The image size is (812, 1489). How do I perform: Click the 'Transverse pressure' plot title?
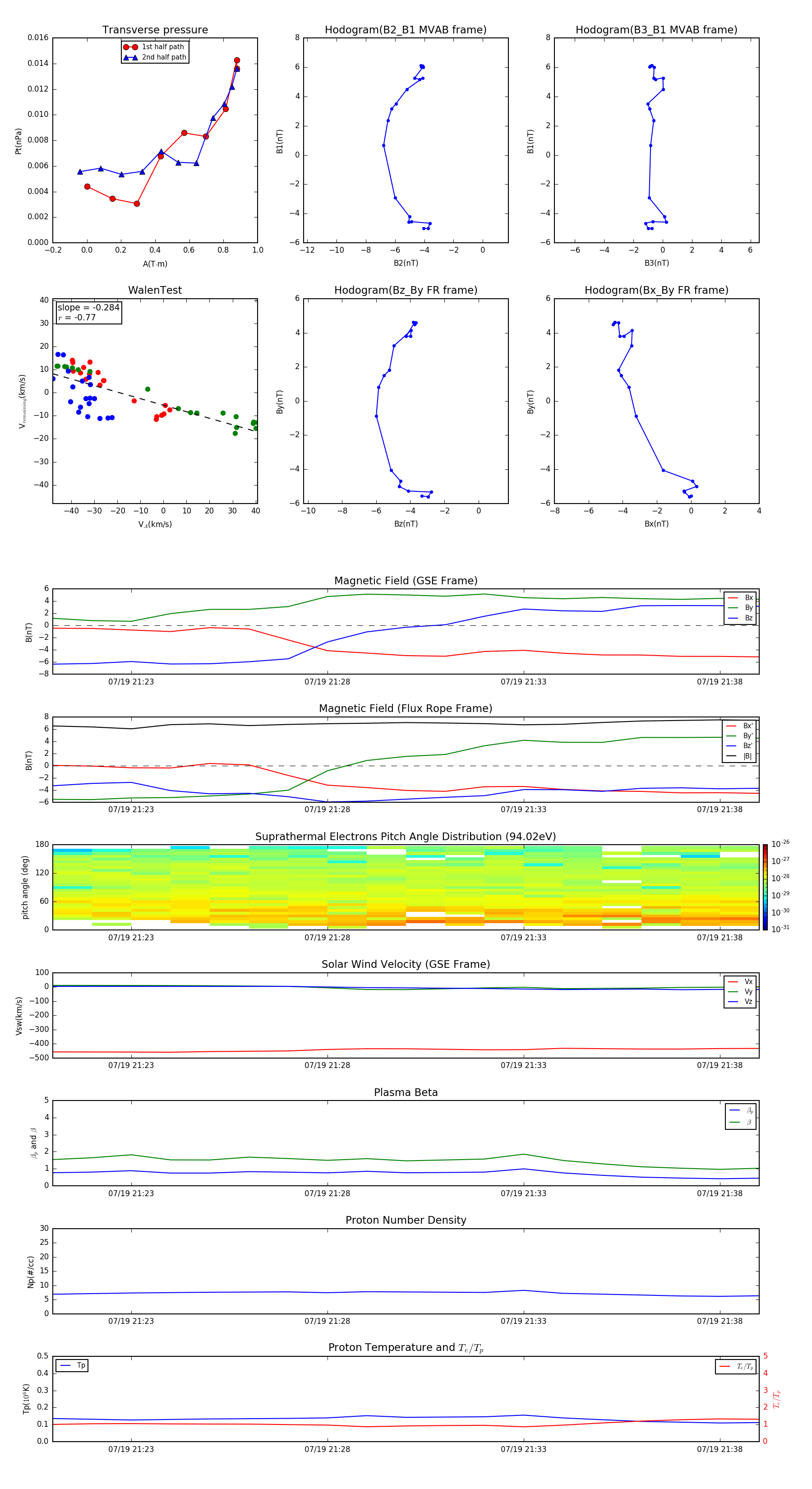click(x=155, y=30)
